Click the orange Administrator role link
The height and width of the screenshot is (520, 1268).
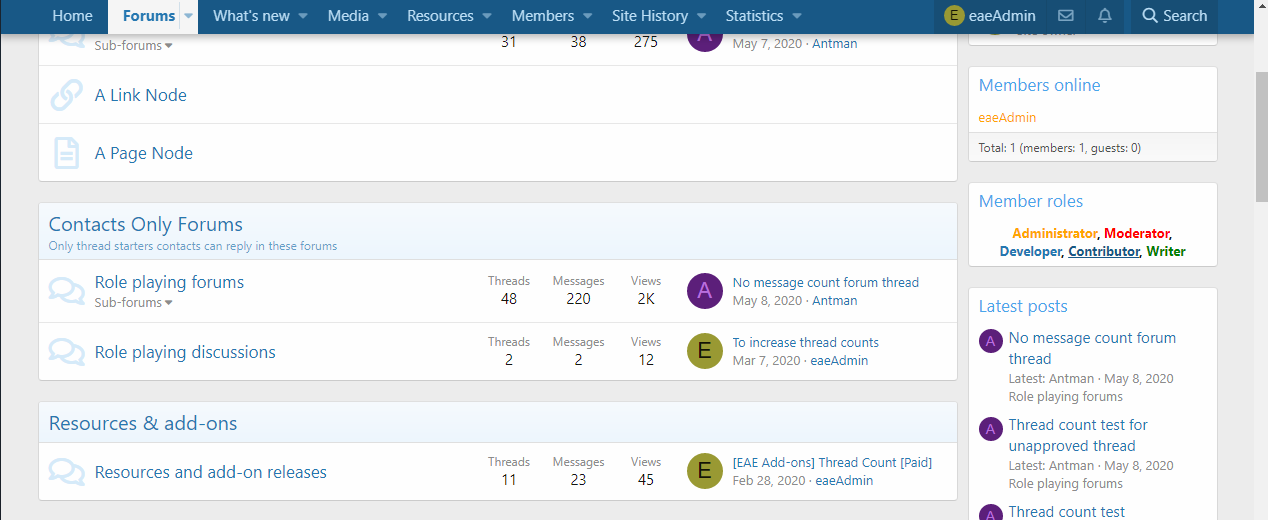pyautogui.click(x=1054, y=233)
